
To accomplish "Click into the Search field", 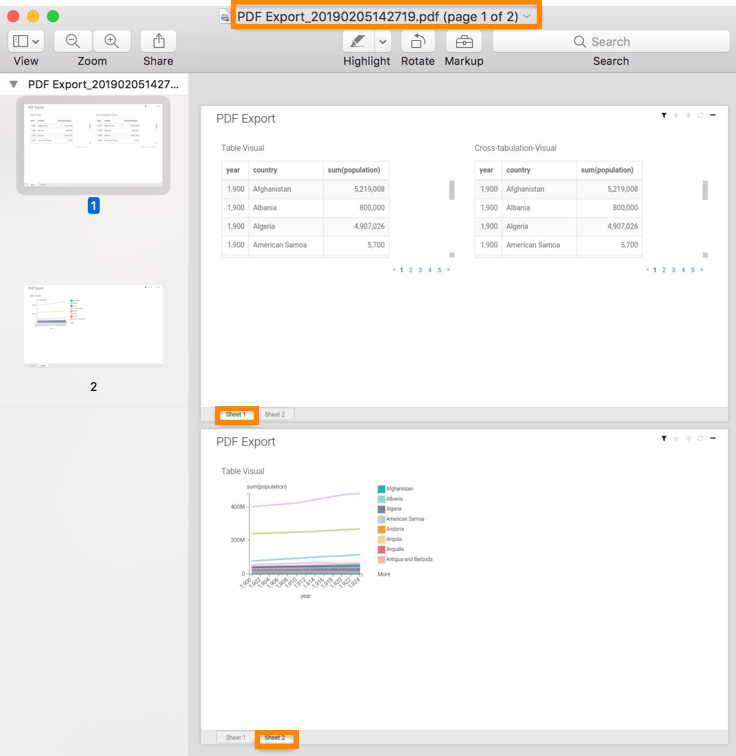I will [611, 41].
